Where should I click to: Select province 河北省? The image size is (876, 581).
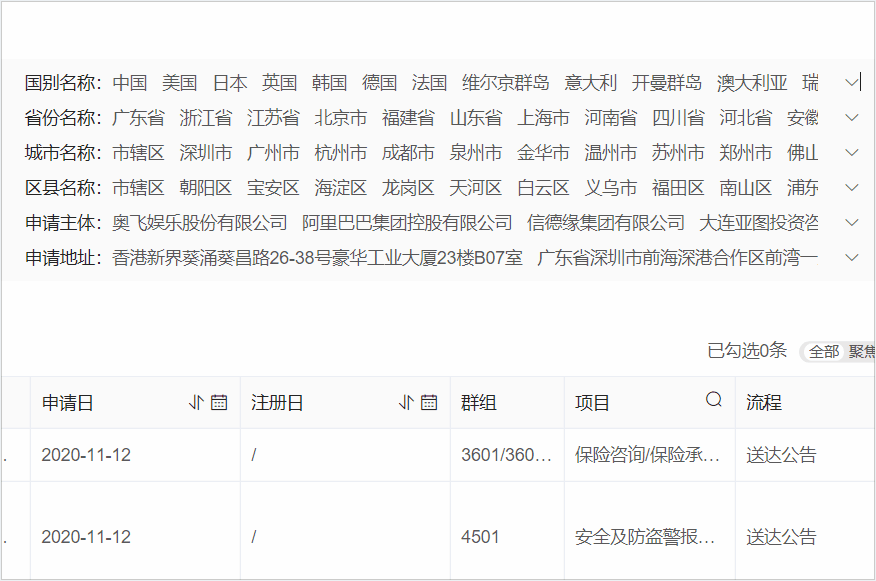click(746, 118)
